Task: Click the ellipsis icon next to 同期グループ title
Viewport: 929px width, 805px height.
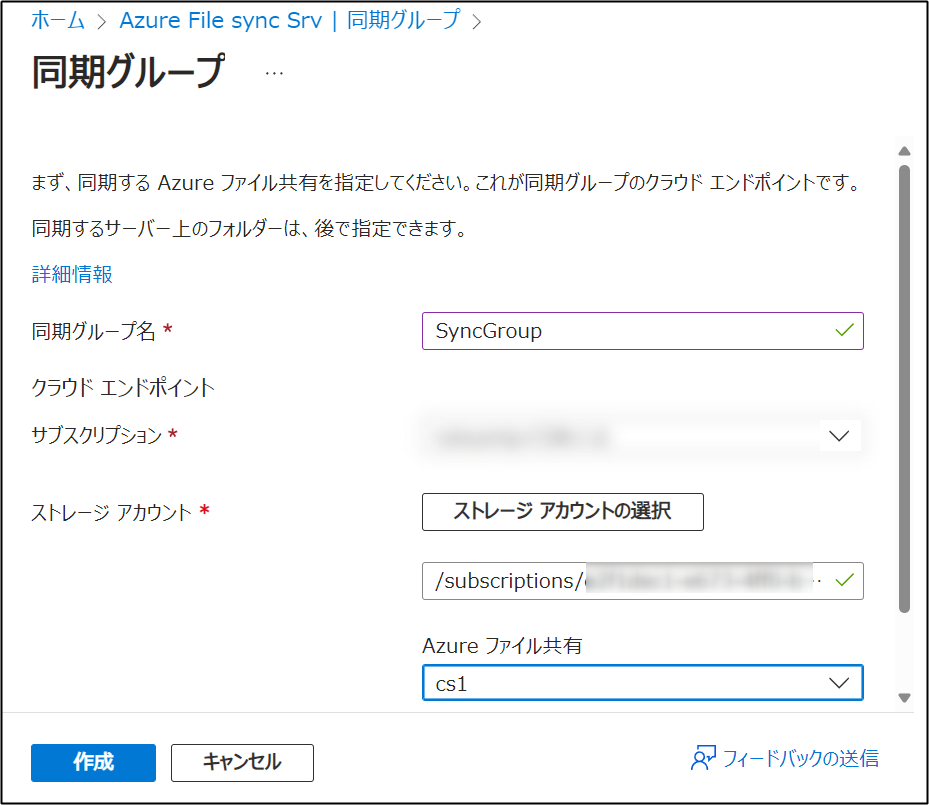Action: (274, 71)
